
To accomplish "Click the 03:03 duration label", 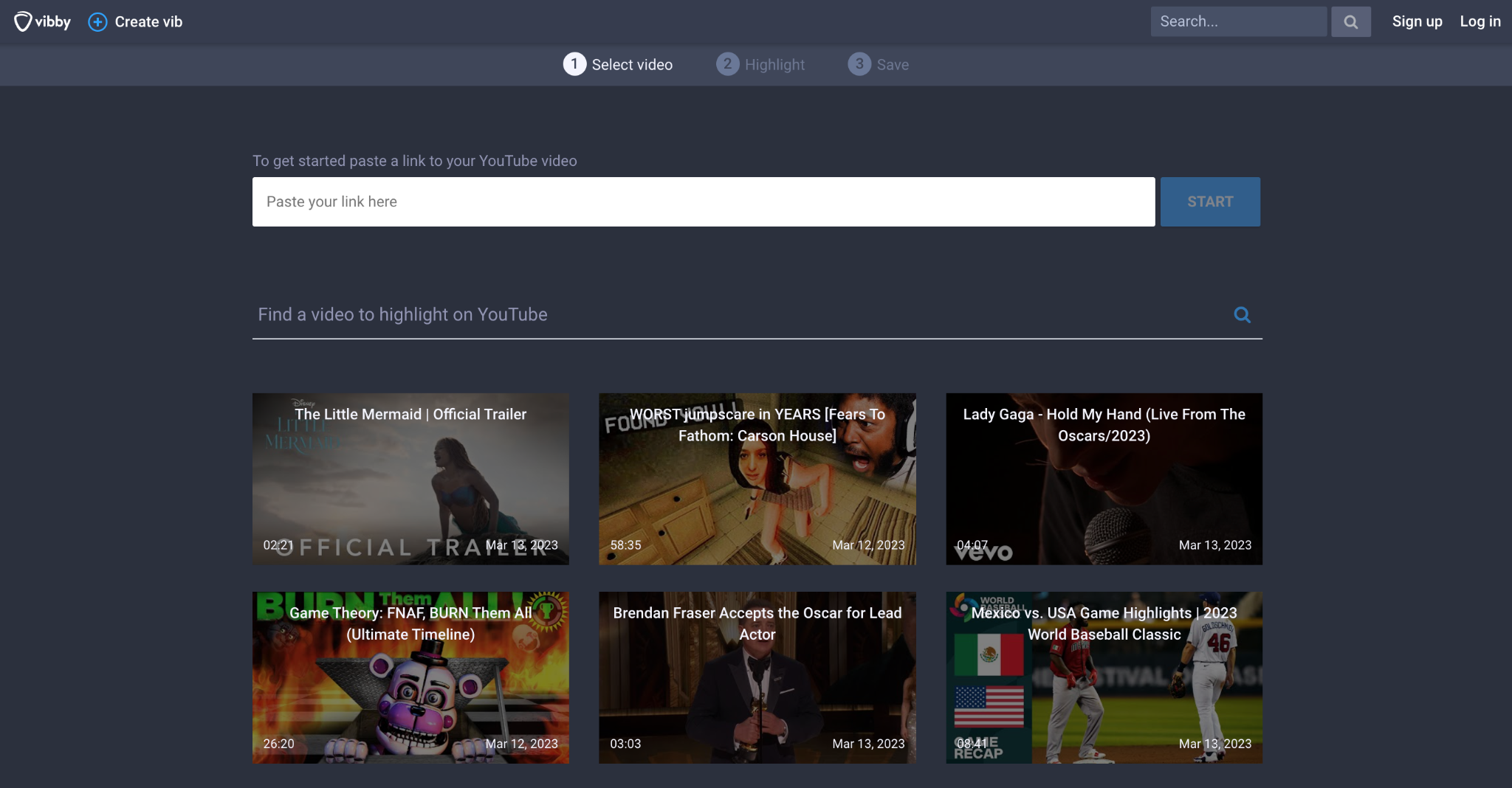I will point(625,744).
